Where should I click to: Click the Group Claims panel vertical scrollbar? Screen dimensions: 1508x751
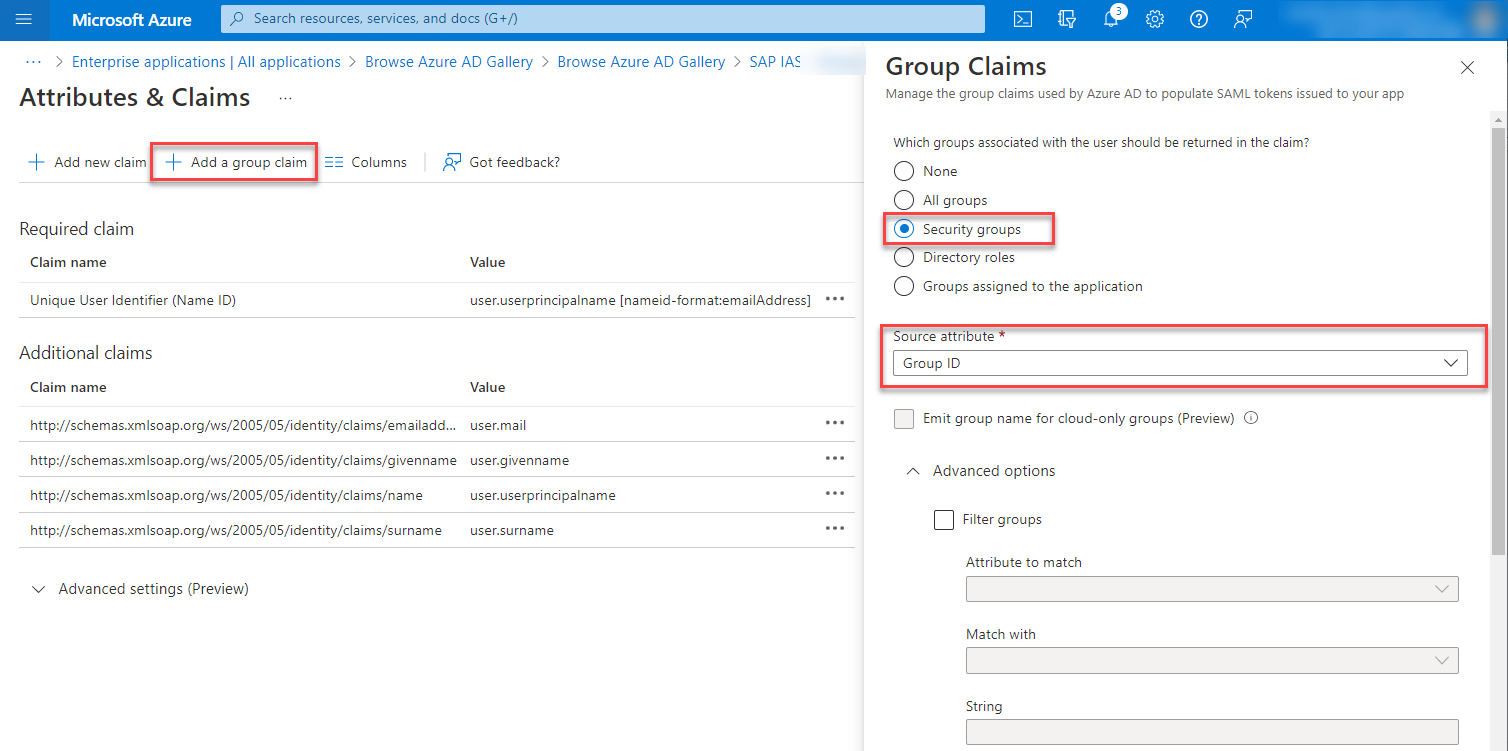[1498, 340]
